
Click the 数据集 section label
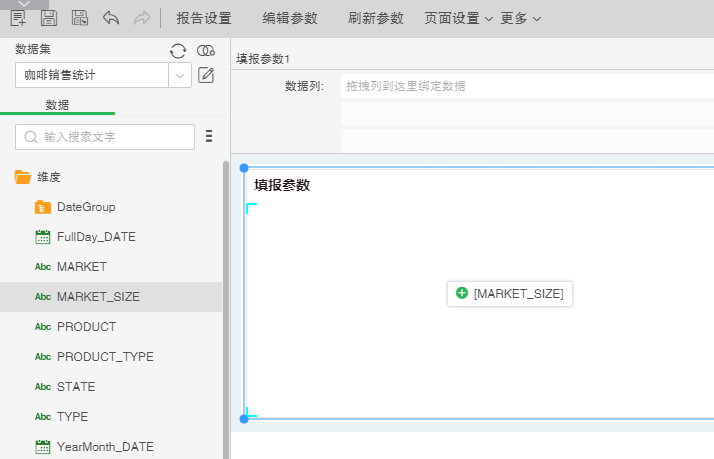click(x=33, y=49)
